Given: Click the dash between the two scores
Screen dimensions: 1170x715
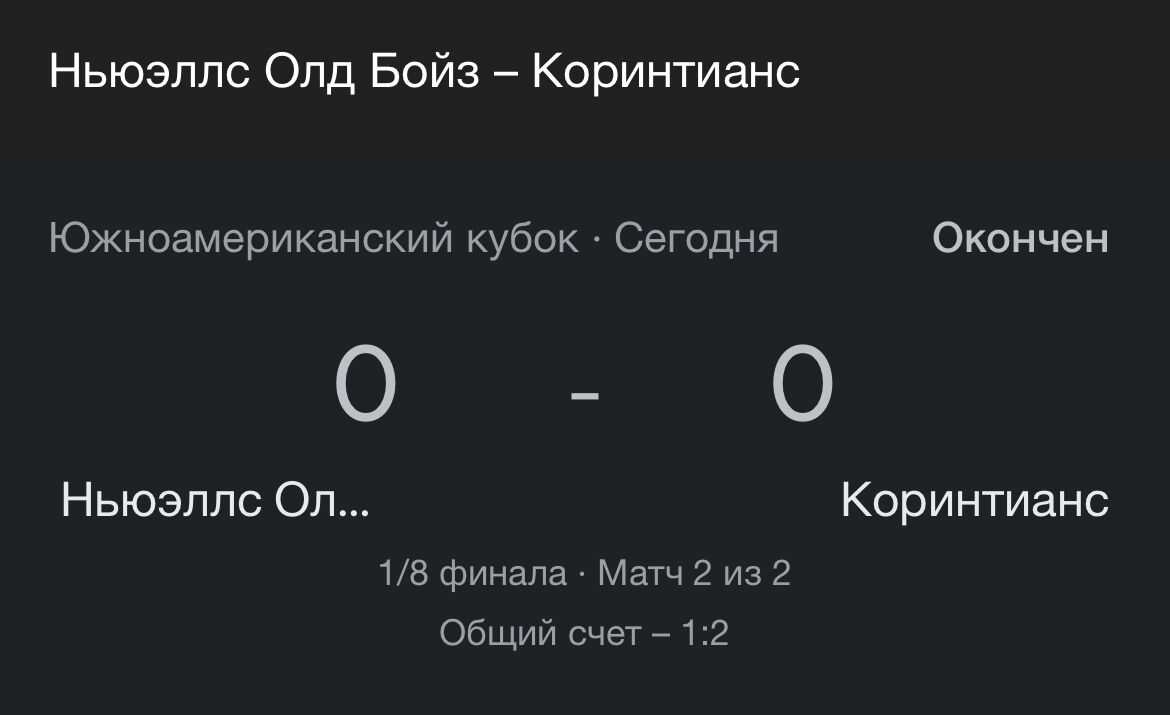Looking at the screenshot, I should pyautogui.click(x=585, y=395).
